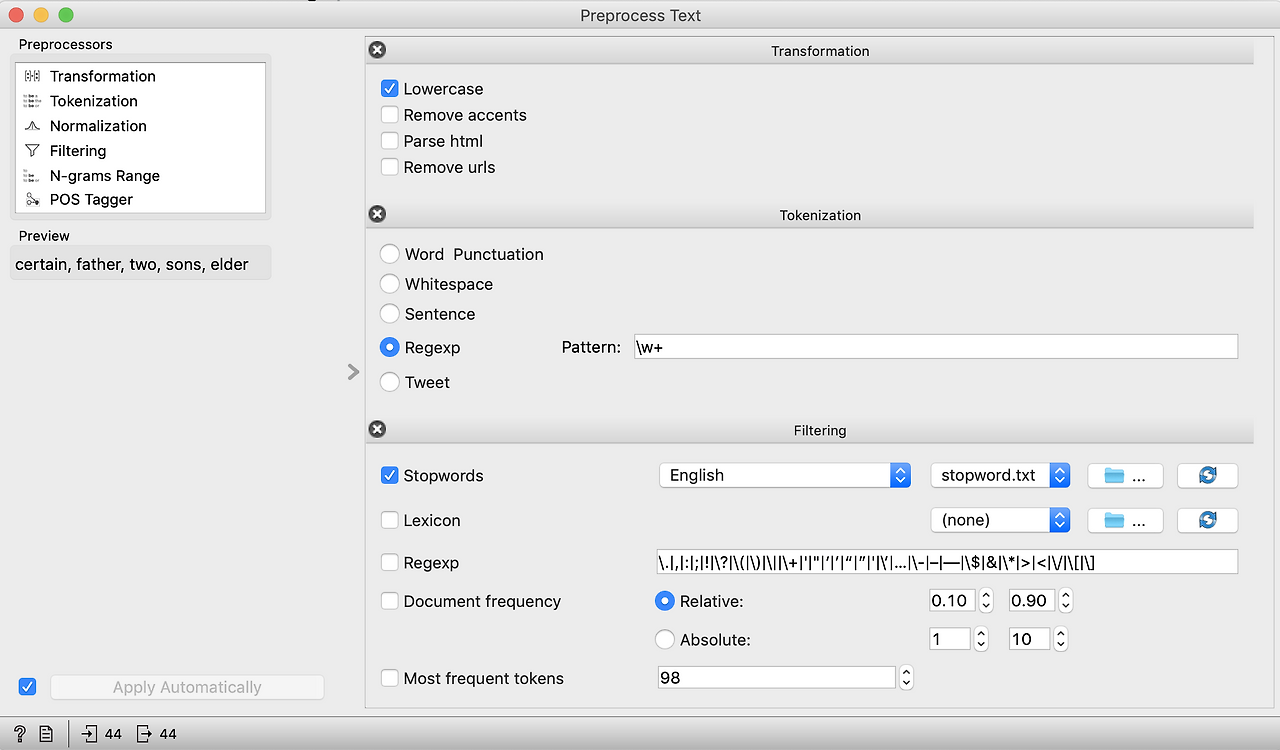Click preview text 'certain, father, two, sons, elder'
This screenshot has width=1280, height=750.
(132, 265)
